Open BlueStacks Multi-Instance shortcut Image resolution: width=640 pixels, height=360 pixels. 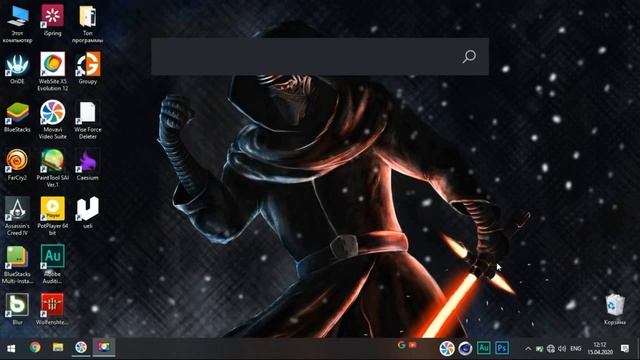17,264
